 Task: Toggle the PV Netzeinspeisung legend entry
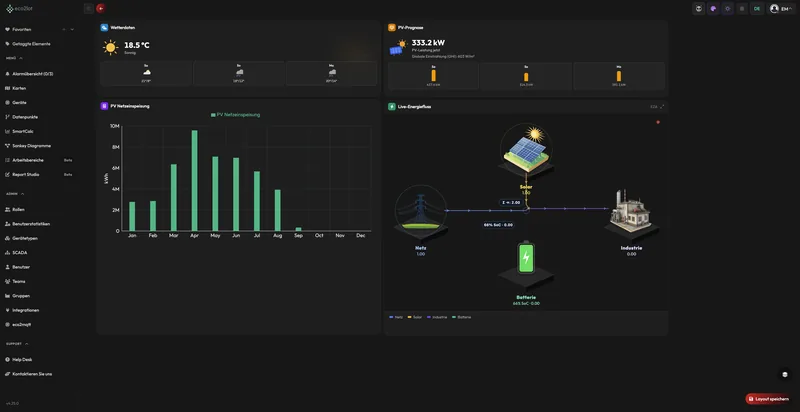[235, 115]
